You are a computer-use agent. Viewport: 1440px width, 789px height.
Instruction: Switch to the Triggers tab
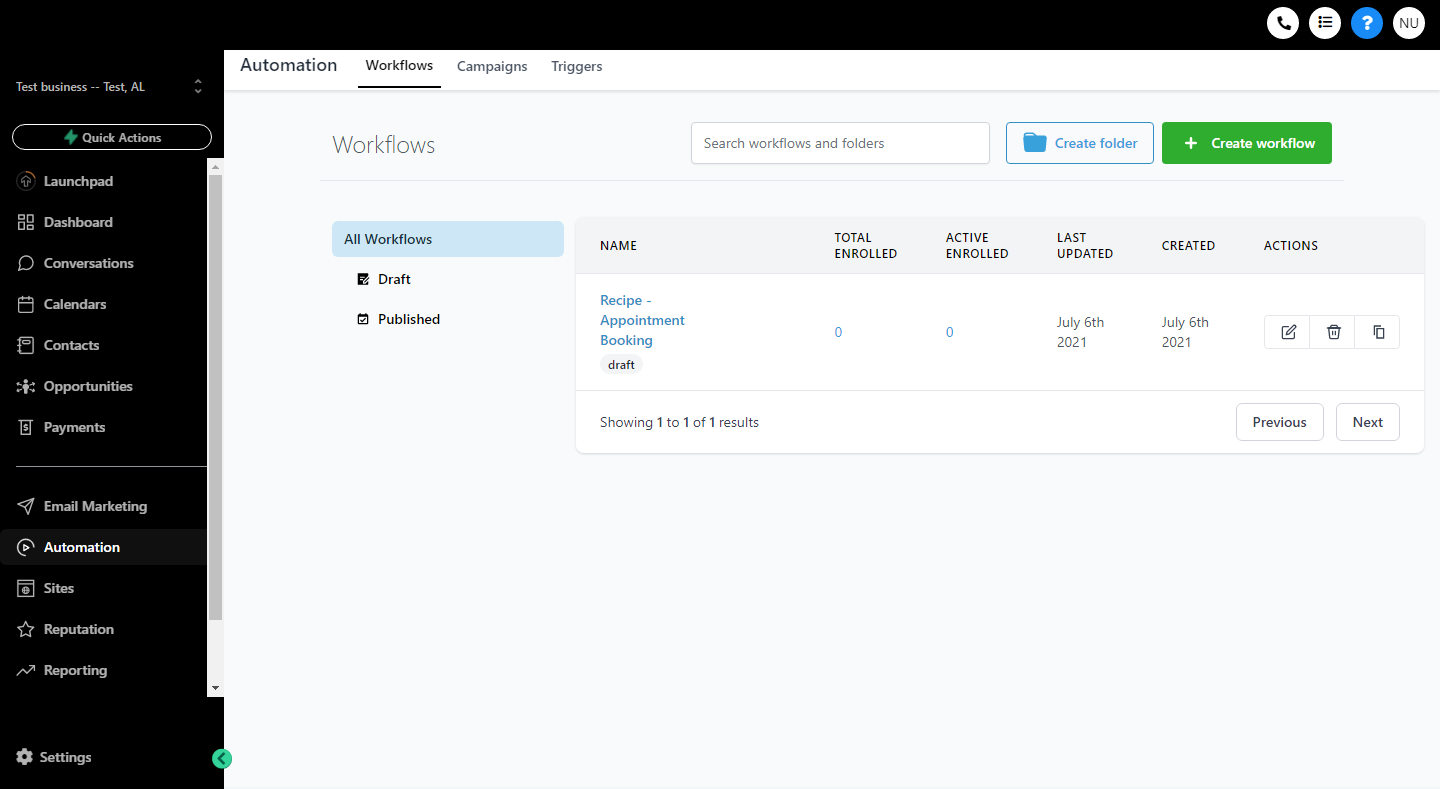(577, 66)
